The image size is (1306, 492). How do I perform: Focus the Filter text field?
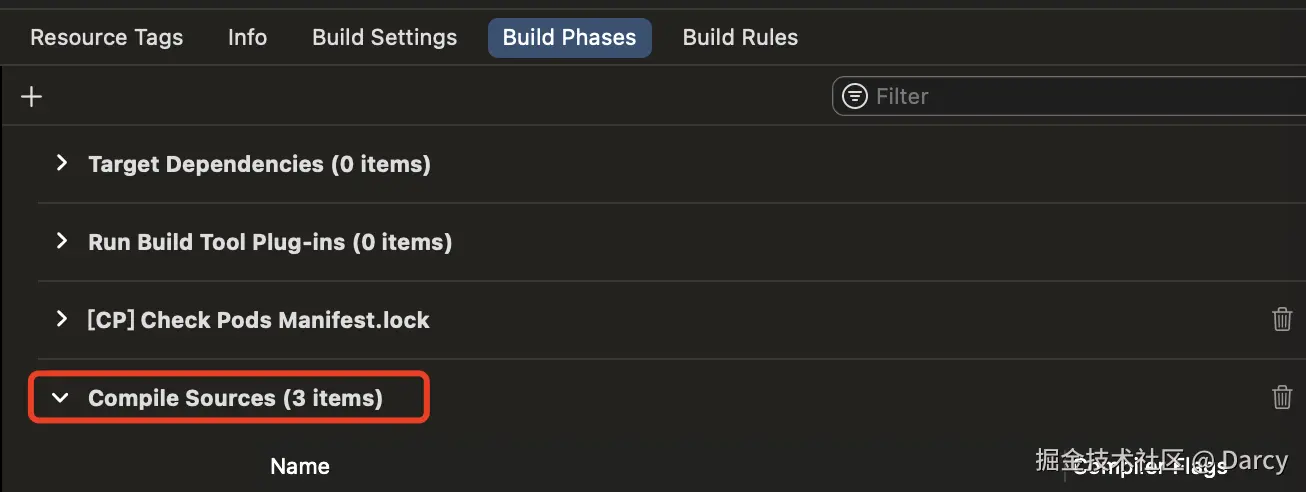(x=1080, y=96)
